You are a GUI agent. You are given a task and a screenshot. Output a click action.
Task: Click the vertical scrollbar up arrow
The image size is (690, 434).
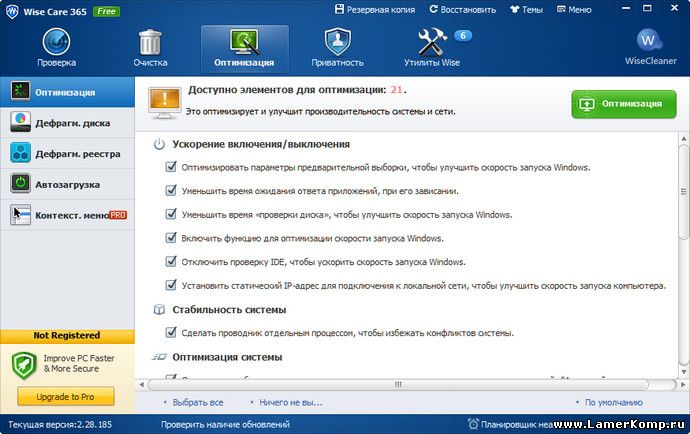pyautogui.click(x=683, y=138)
